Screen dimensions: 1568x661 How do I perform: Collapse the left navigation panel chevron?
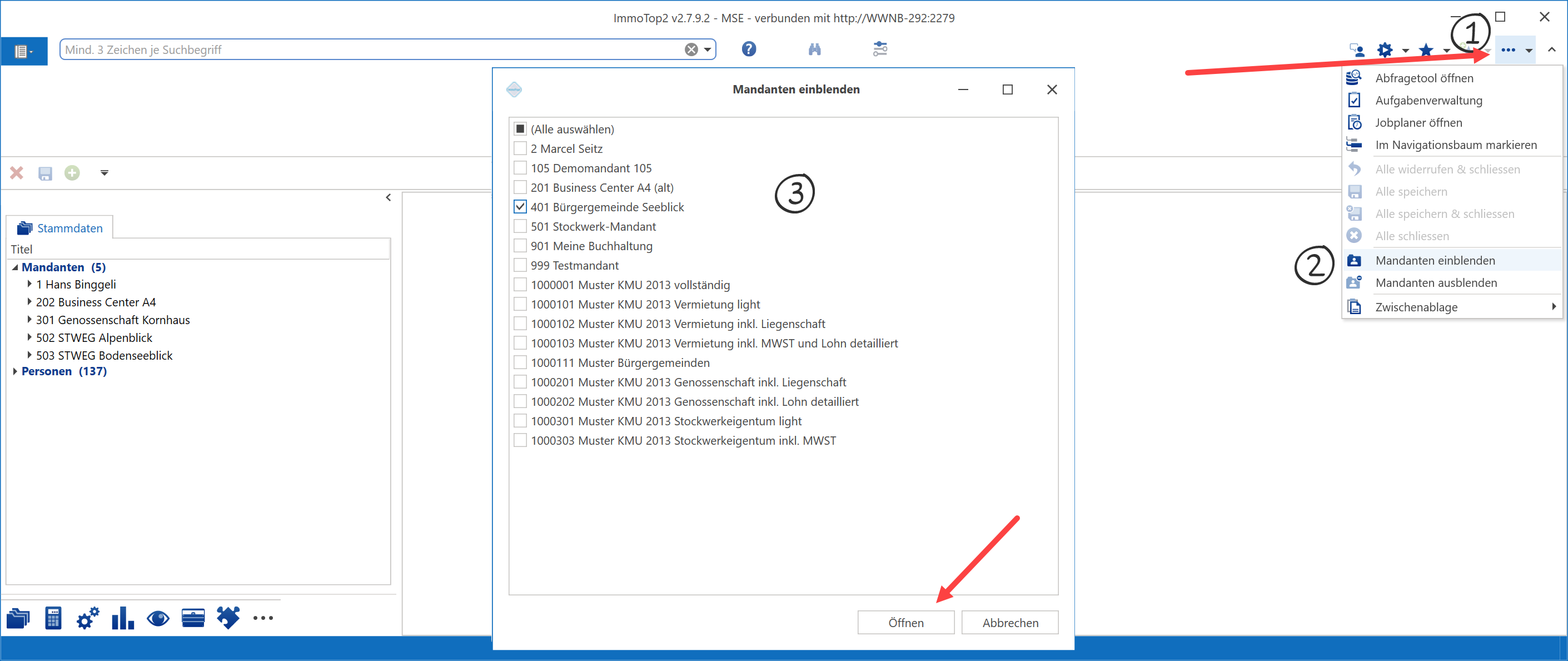click(x=389, y=198)
